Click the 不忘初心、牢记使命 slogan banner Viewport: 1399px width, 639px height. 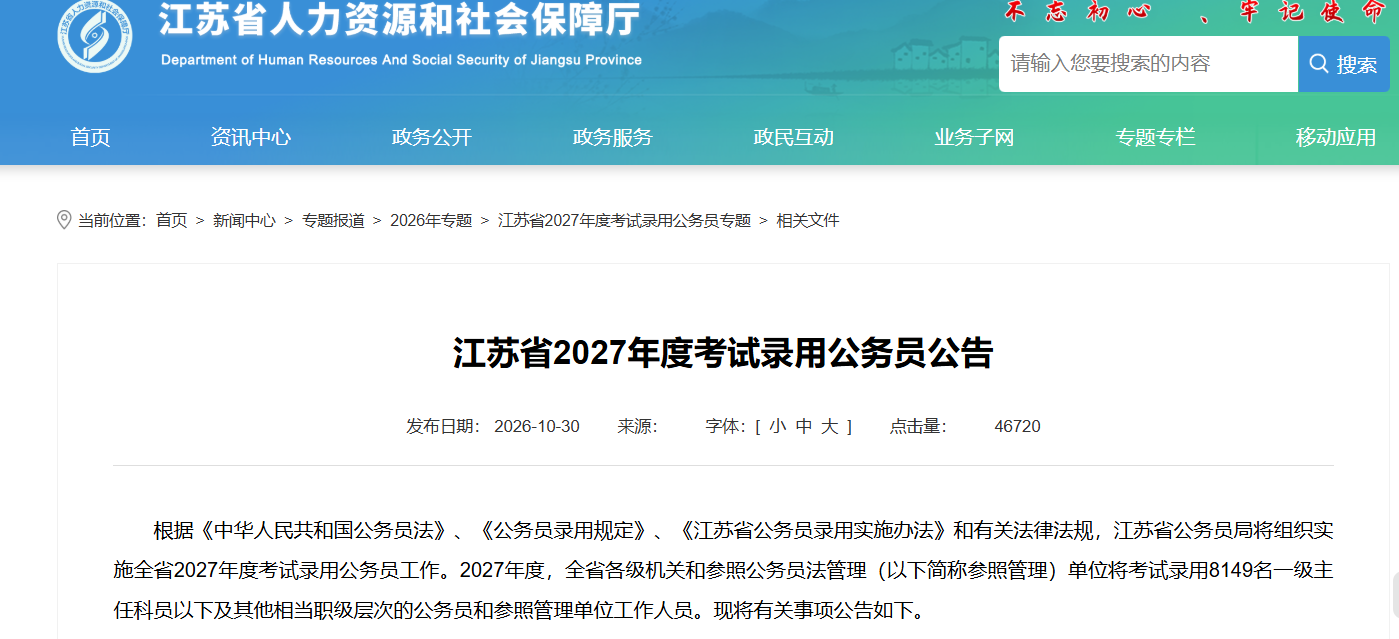tap(1195, 12)
